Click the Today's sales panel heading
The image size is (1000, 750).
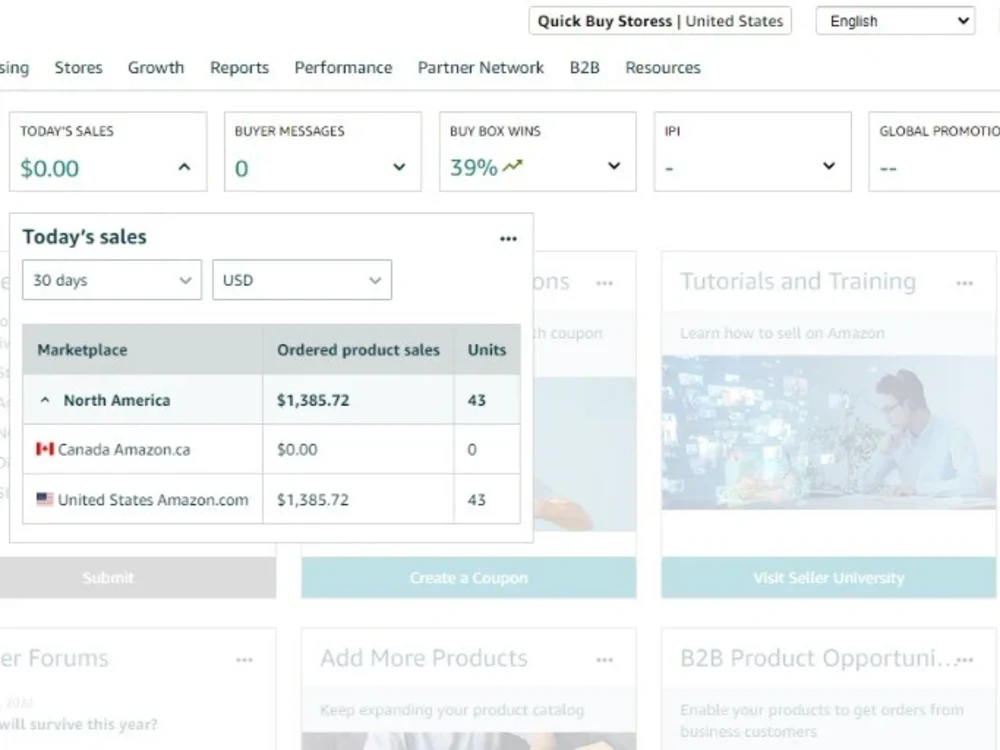(85, 237)
